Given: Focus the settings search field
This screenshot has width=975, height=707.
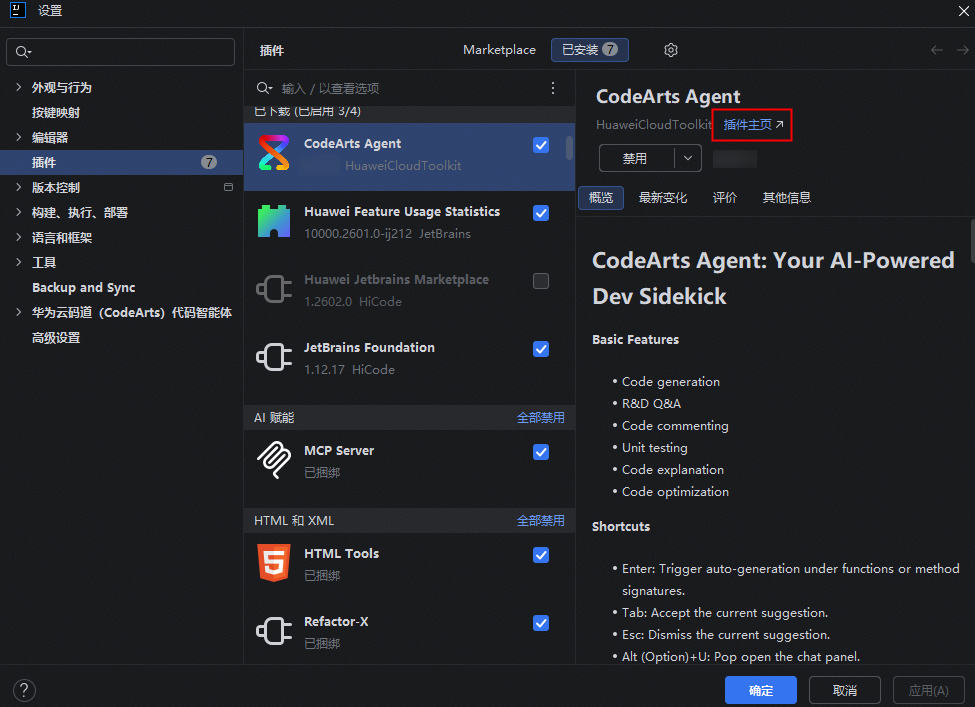Looking at the screenshot, I should pos(120,52).
